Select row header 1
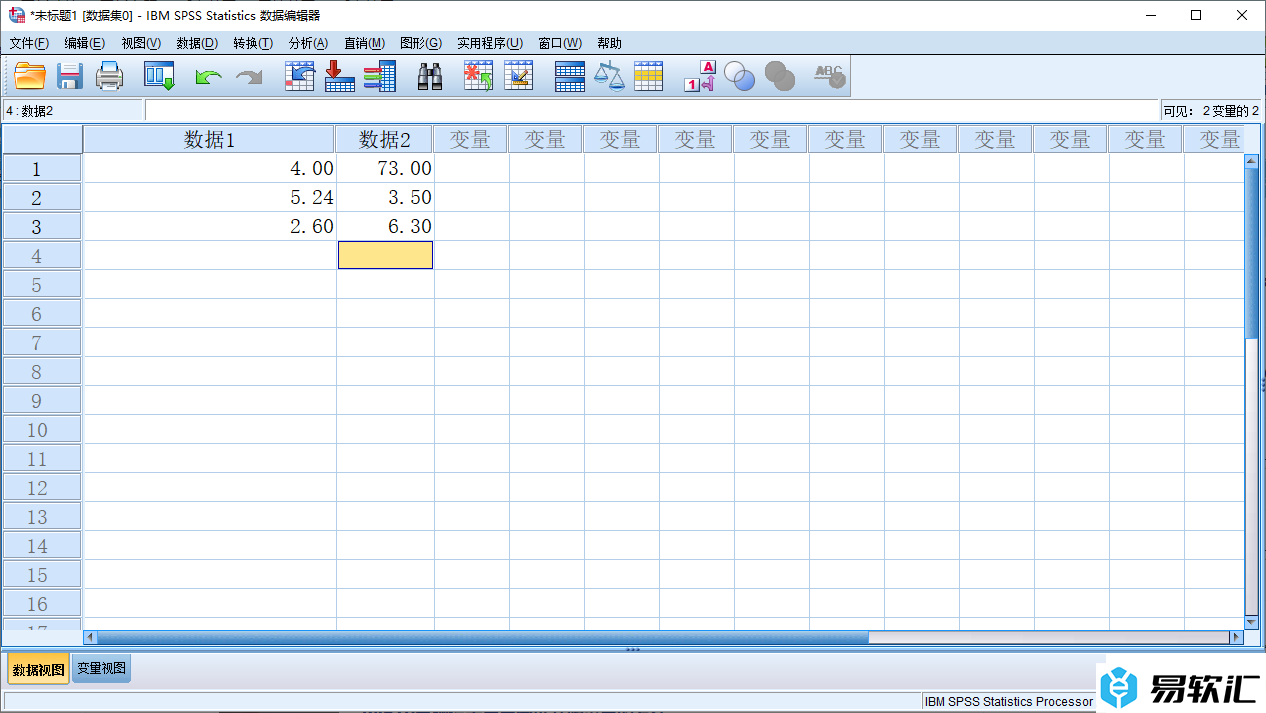 click(x=42, y=168)
